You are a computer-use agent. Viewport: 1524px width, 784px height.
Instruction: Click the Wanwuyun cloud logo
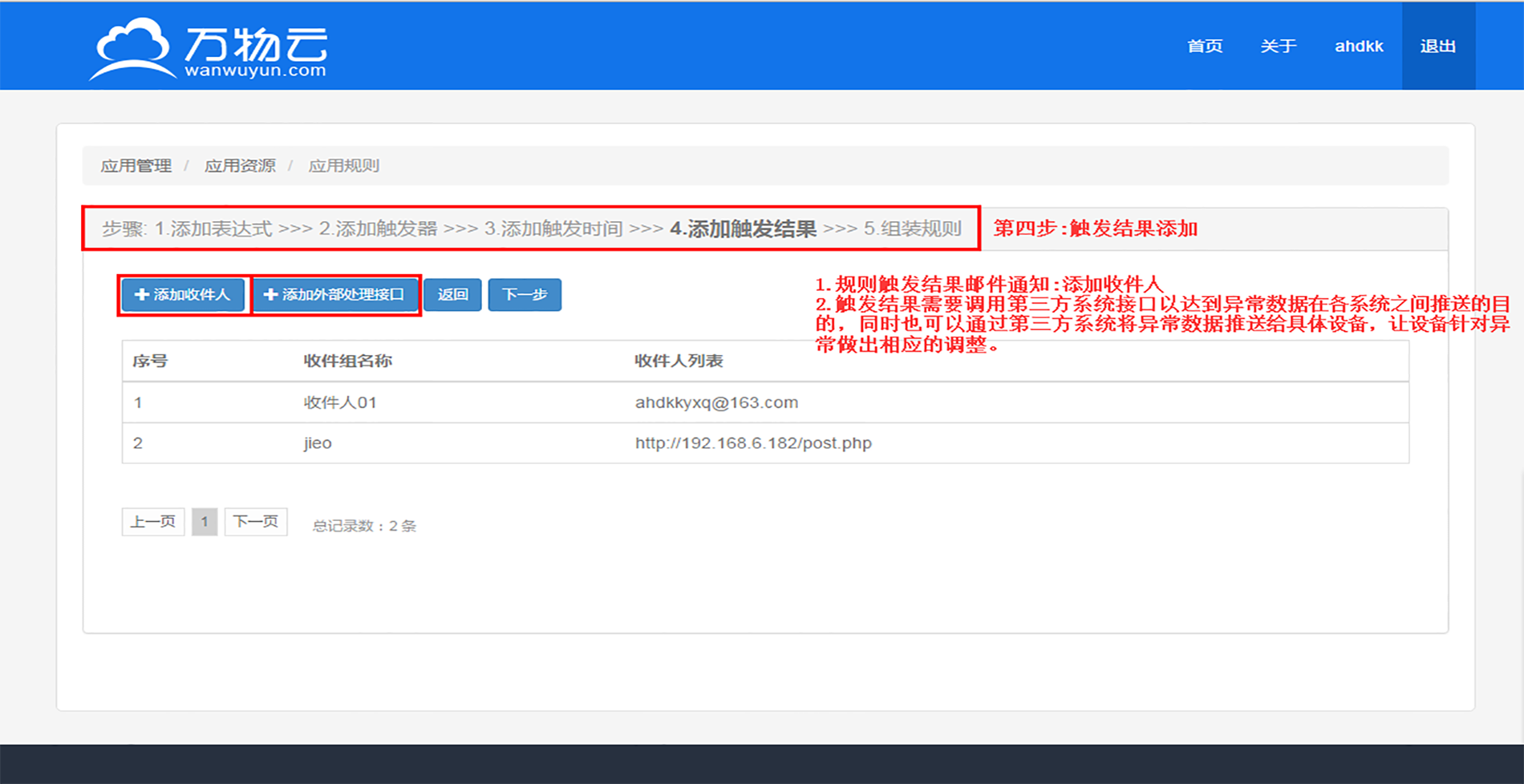click(x=209, y=48)
